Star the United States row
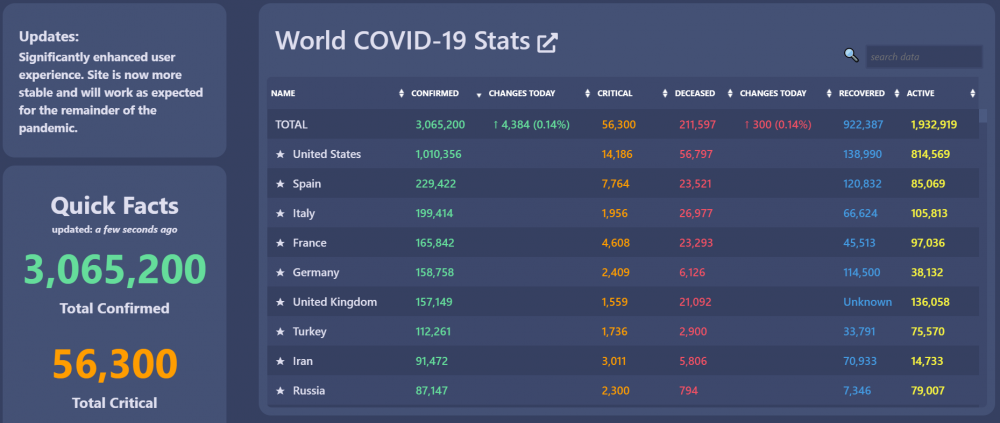 pyautogui.click(x=279, y=154)
